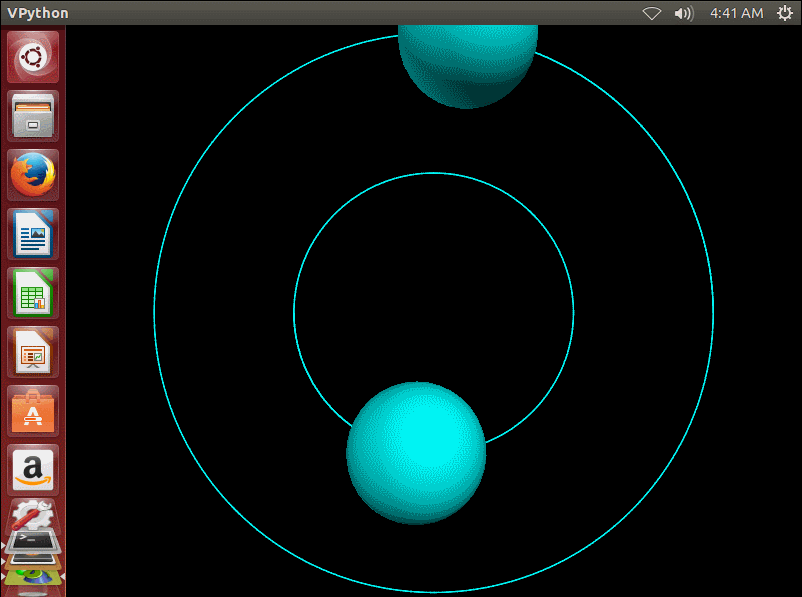Click the VPython window title in top panel
This screenshot has height=597, width=802.
coord(38,13)
